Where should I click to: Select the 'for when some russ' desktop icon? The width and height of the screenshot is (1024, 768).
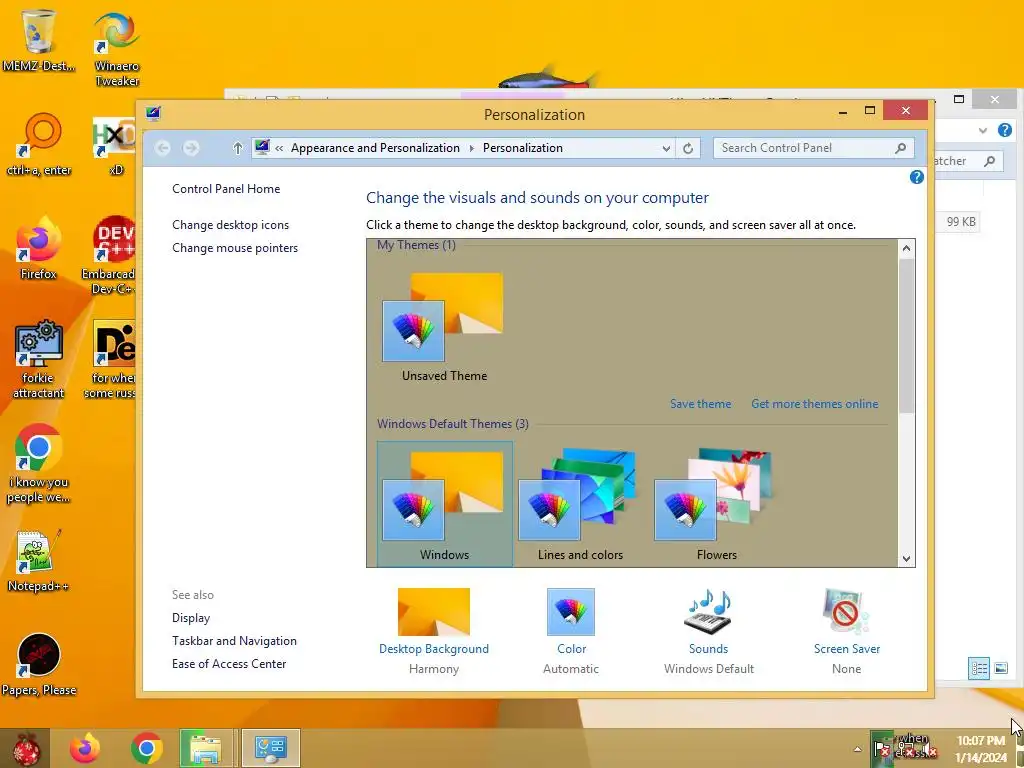click(111, 359)
